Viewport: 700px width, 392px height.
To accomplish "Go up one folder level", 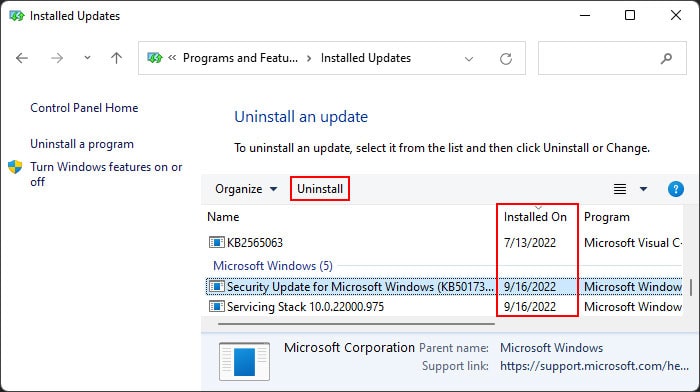I will tap(117, 58).
